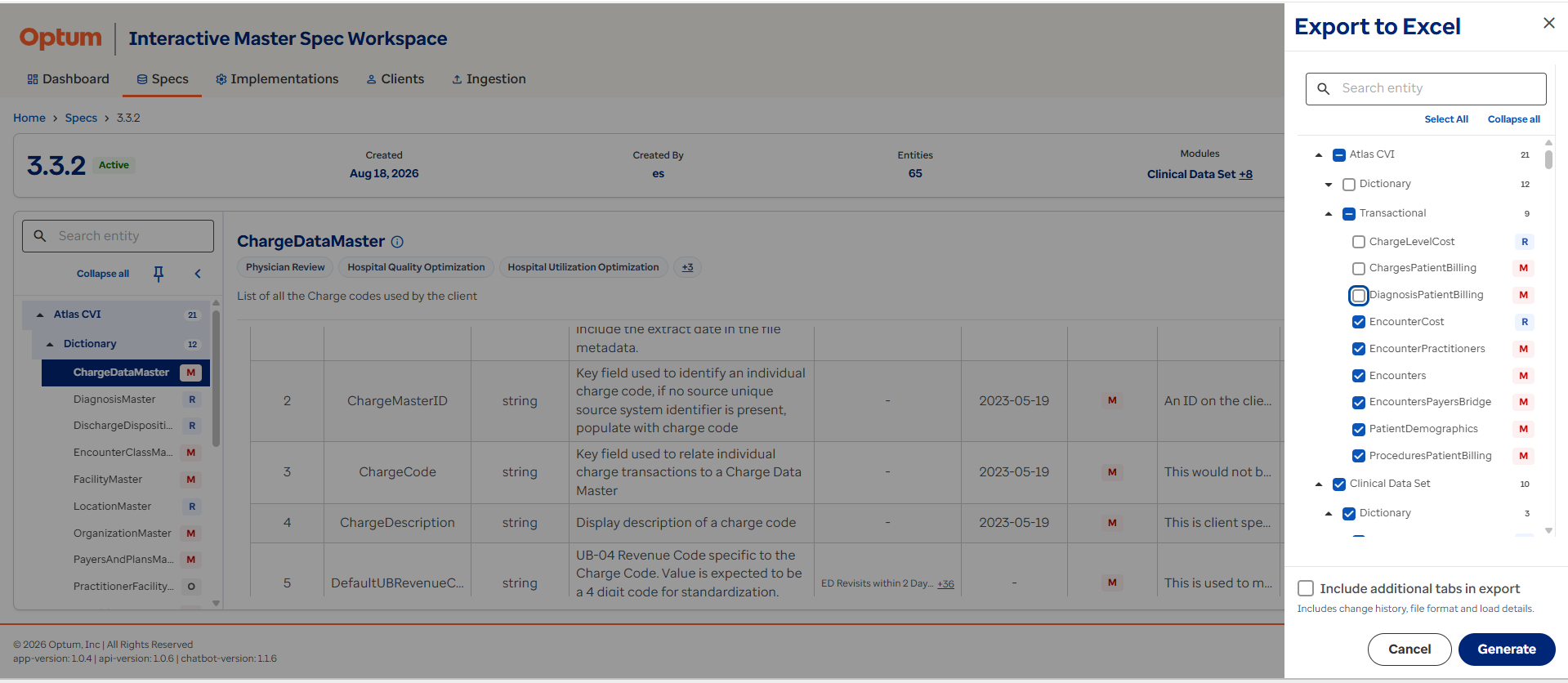Collapse Clinical Data Set in export tree
The height and width of the screenshot is (683, 1568).
[x=1319, y=484]
